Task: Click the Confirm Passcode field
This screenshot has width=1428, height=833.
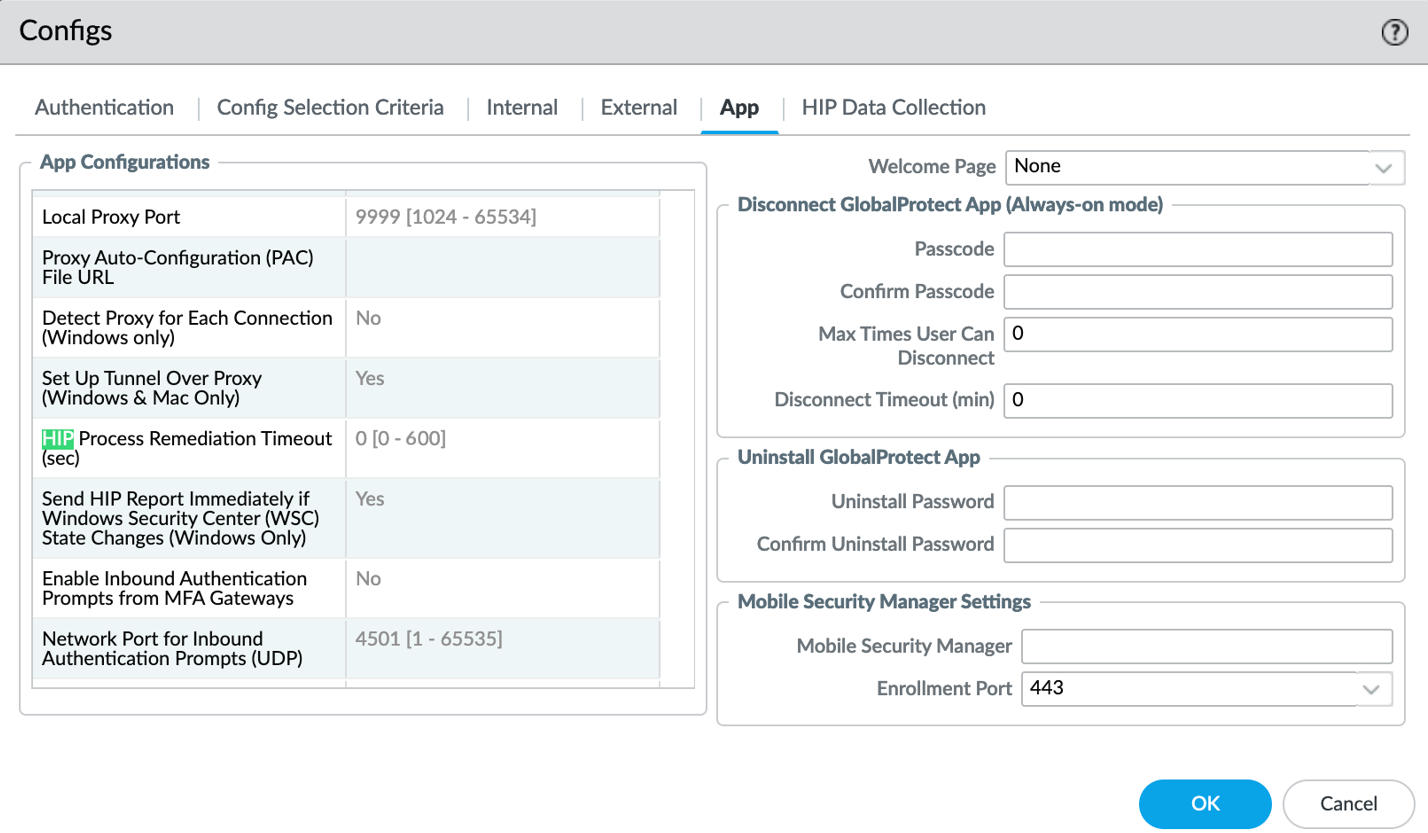Action: click(x=1197, y=292)
